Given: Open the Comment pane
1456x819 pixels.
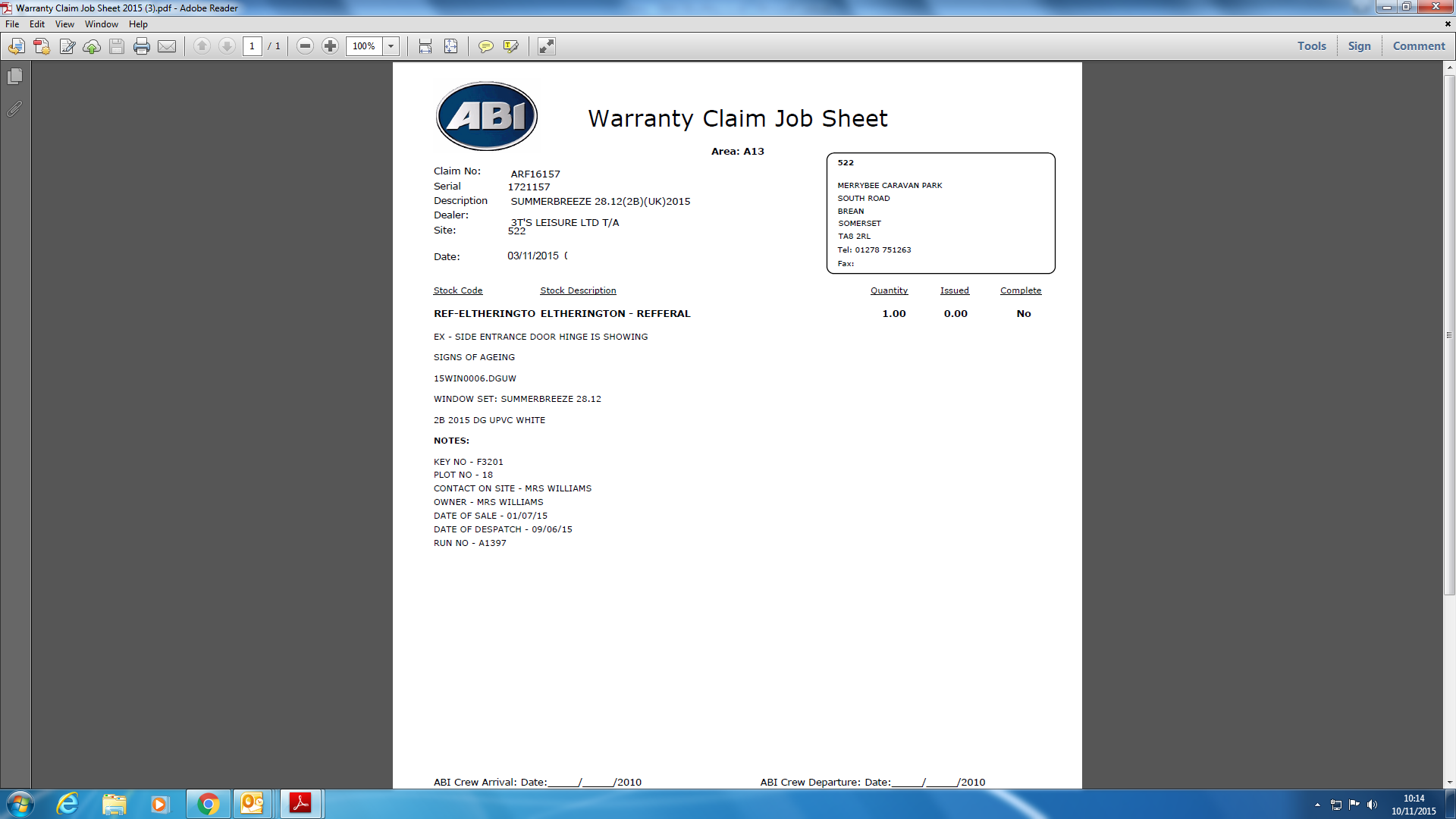Looking at the screenshot, I should coord(1418,46).
